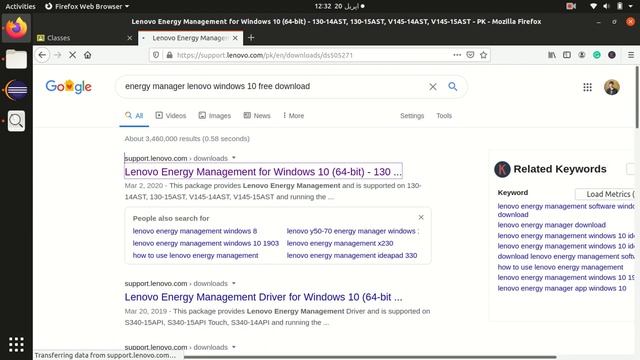This screenshot has width=640, height=360.
Task: Expand second support.lenovo.com result arrow
Action: click(234, 283)
